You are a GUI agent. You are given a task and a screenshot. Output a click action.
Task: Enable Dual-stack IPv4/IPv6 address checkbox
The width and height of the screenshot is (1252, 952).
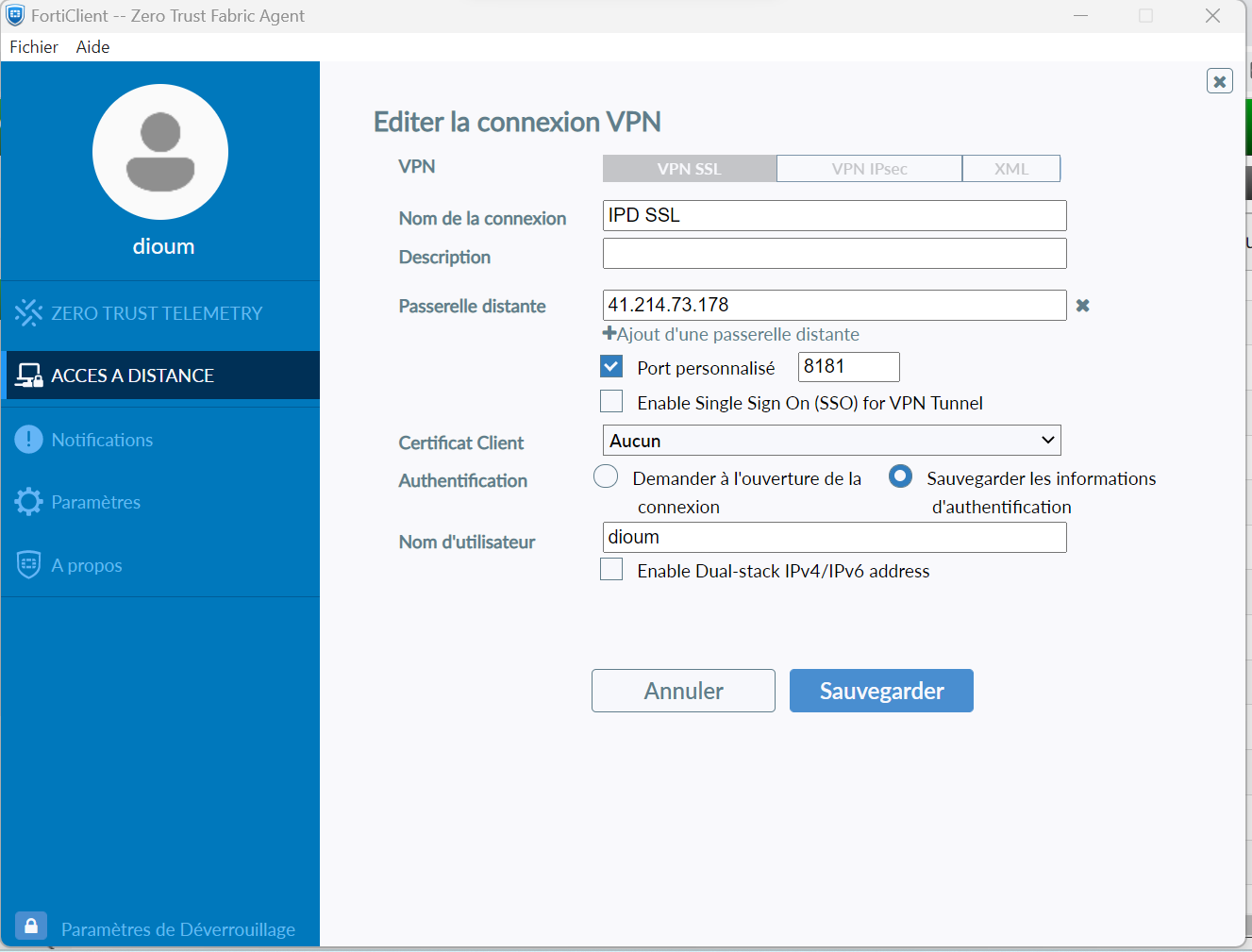pos(611,570)
